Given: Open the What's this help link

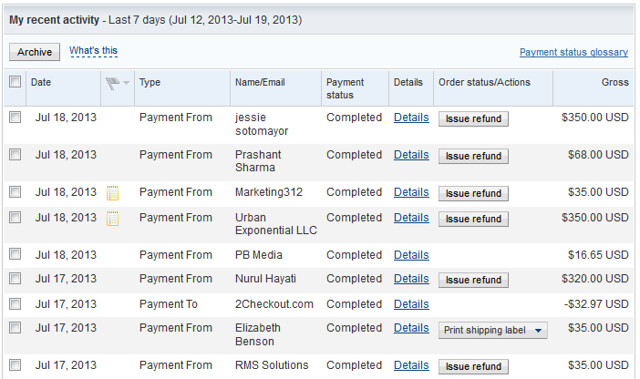Looking at the screenshot, I should [x=93, y=51].
